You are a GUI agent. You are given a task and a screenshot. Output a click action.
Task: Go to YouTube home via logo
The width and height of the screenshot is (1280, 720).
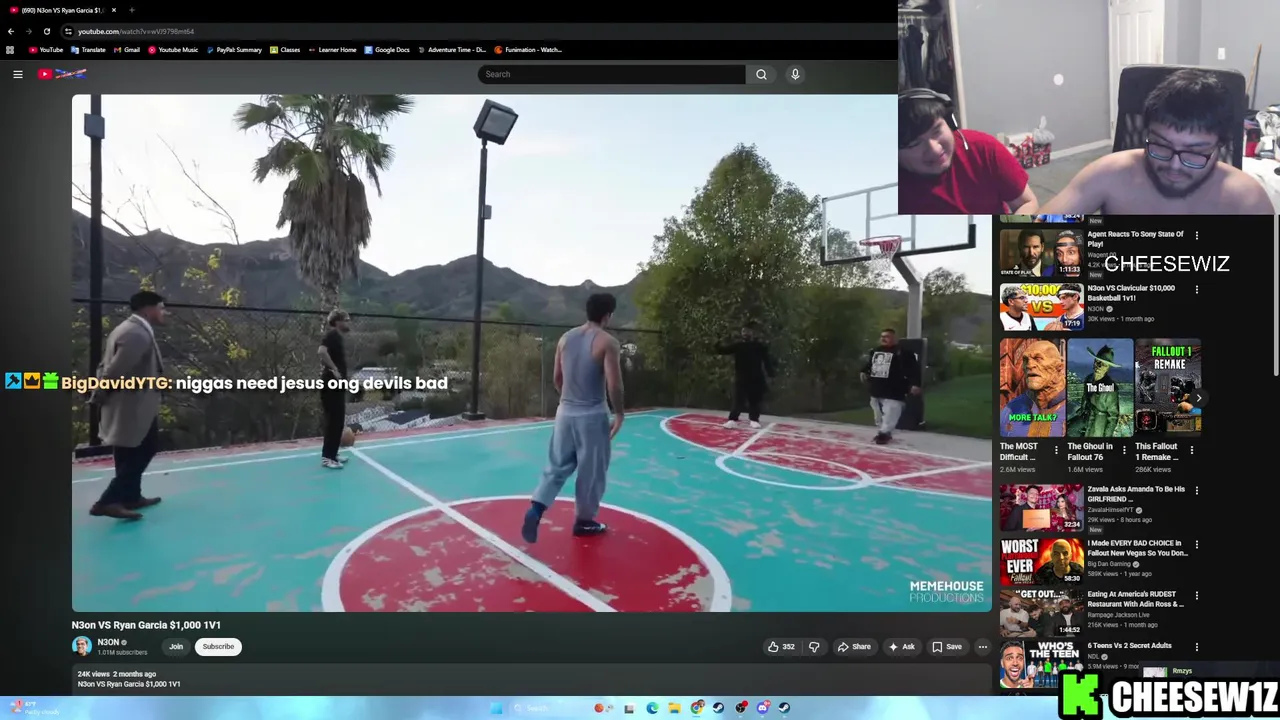62,74
